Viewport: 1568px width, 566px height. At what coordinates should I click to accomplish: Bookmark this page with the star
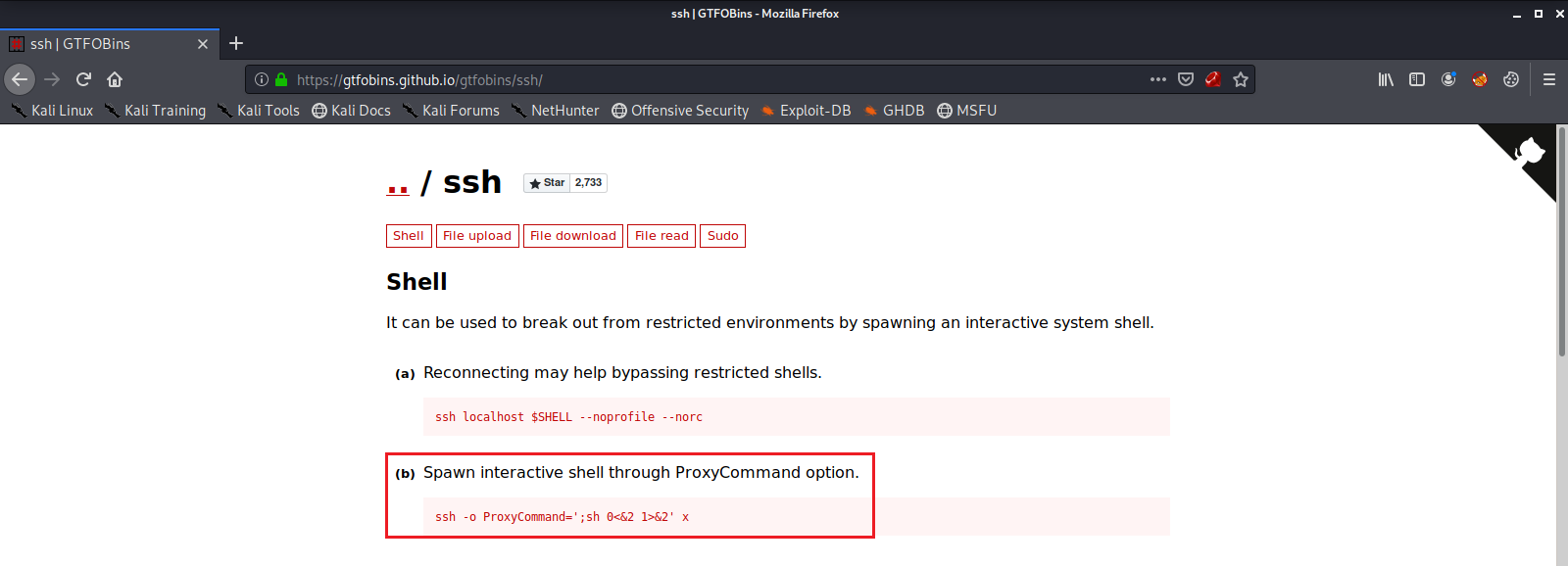click(1241, 79)
